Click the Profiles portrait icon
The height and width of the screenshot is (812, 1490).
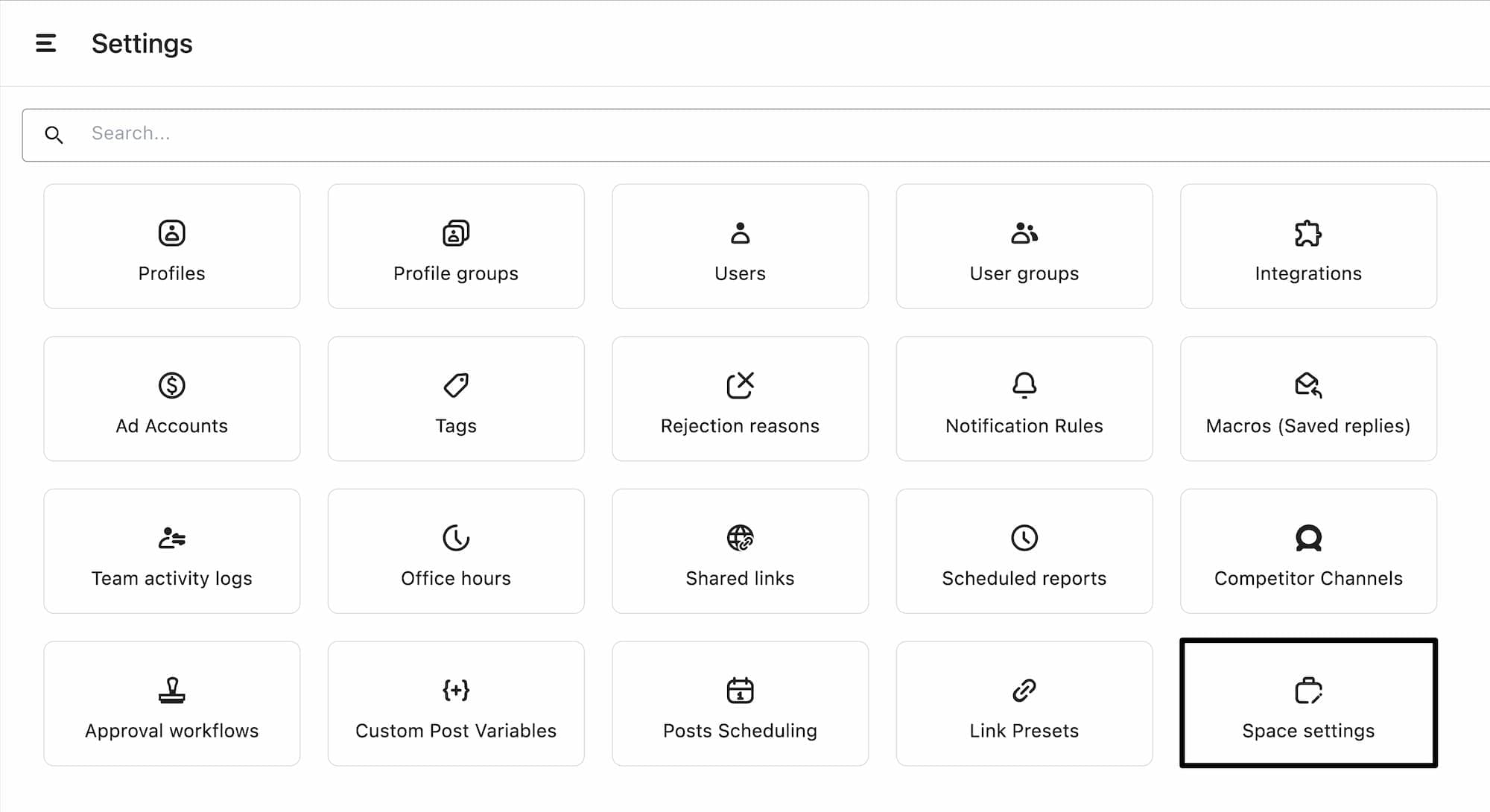pyautogui.click(x=171, y=233)
